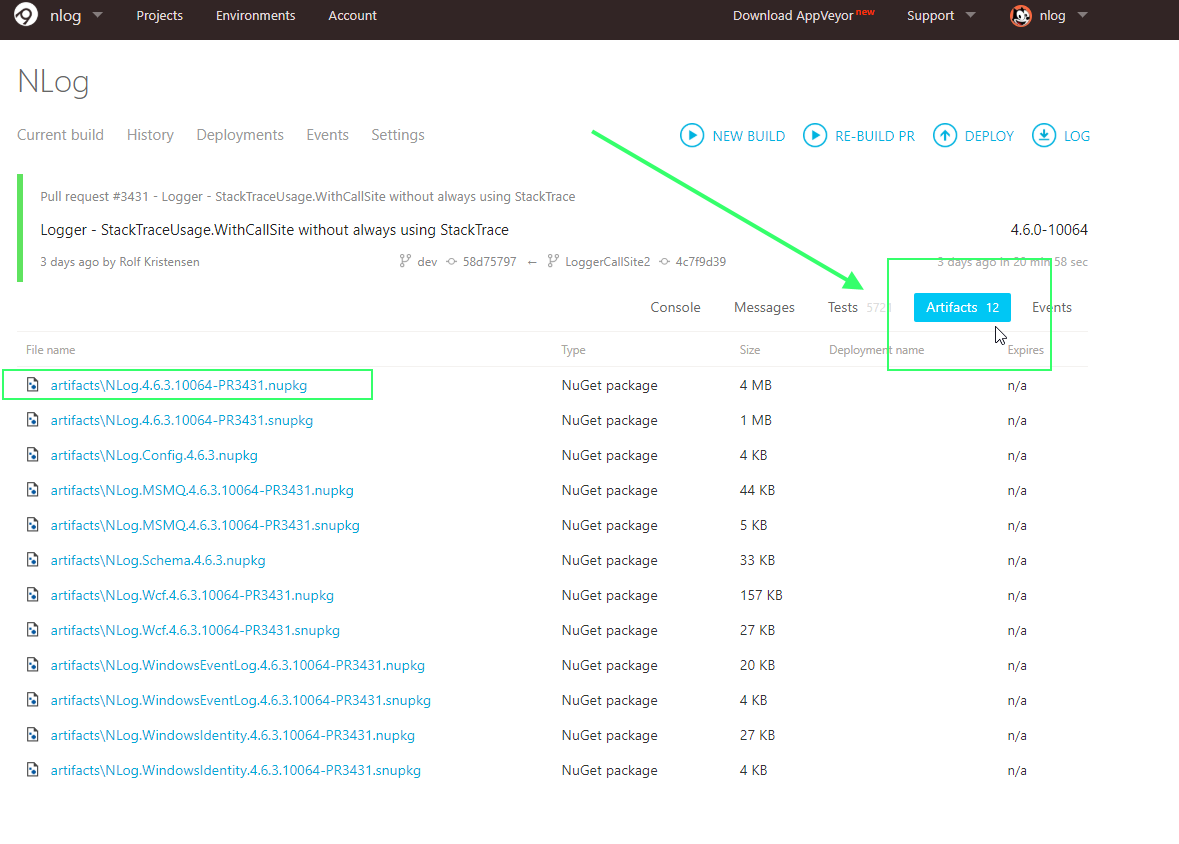This screenshot has width=1179, height=844.
Task: Click build version 4.6.0-10064
Action: 1049,229
